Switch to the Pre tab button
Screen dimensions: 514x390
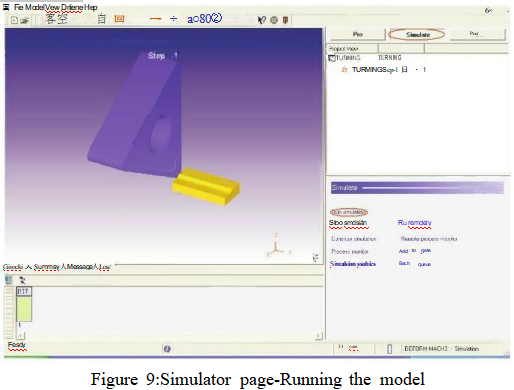[357, 34]
